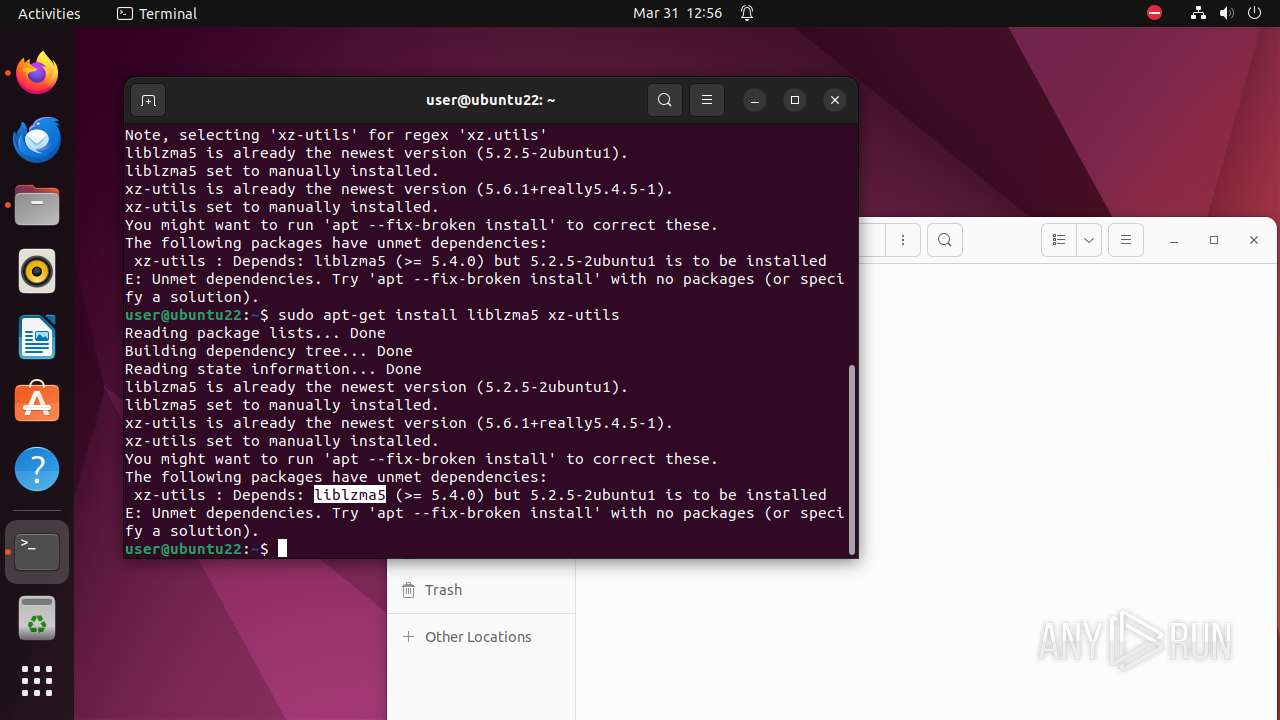Select Trash in Files sidebar
The width and height of the screenshot is (1280, 720).
pyautogui.click(x=481, y=590)
